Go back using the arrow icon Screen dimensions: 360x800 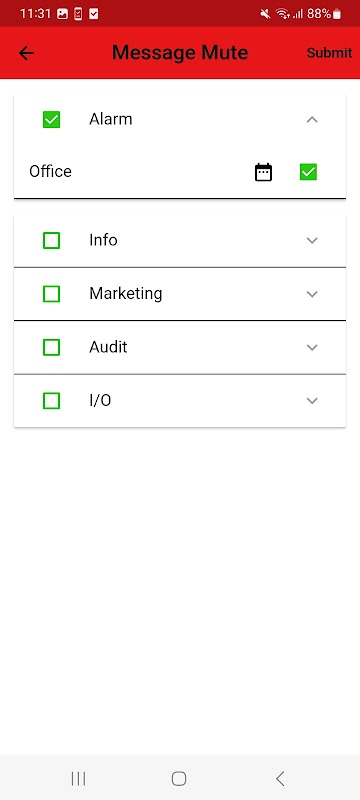26,53
